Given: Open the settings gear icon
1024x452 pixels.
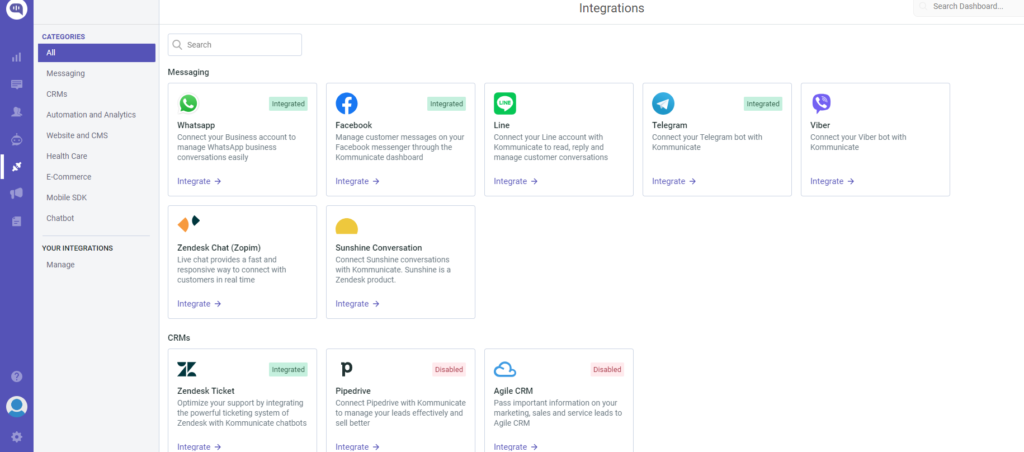Looking at the screenshot, I should [17, 437].
